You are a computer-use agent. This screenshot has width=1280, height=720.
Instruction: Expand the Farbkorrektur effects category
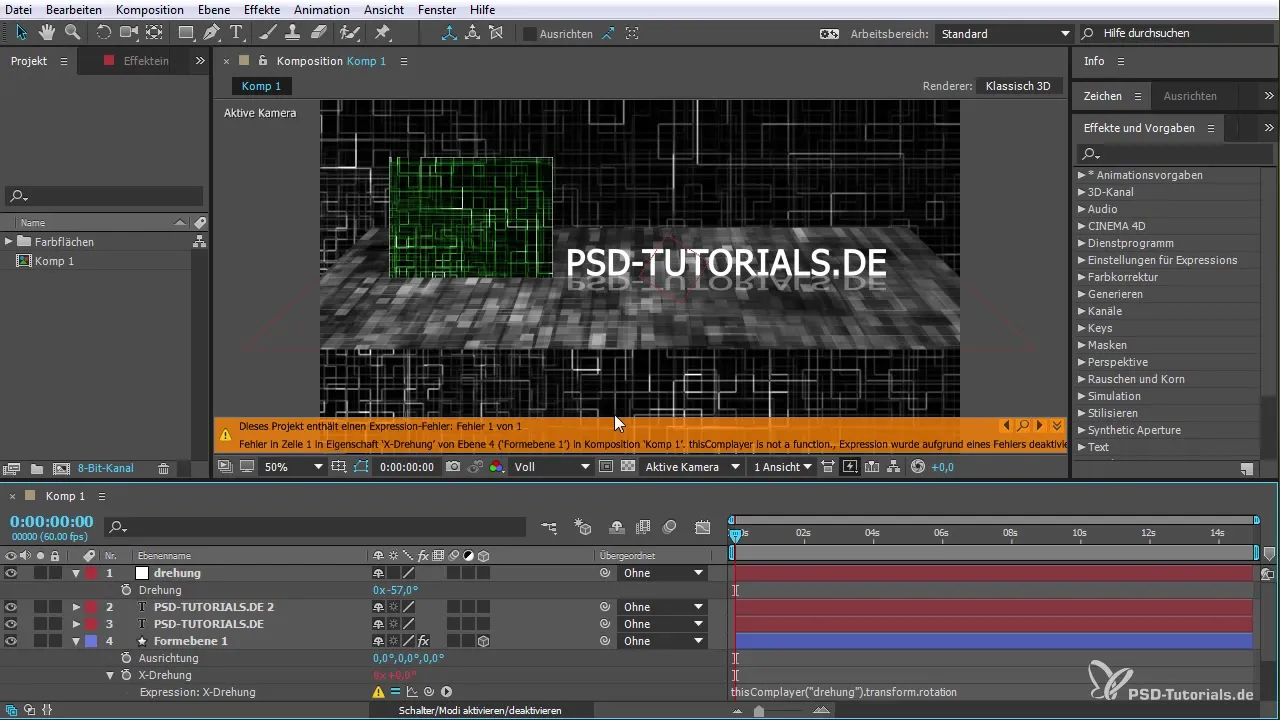(x=1081, y=277)
